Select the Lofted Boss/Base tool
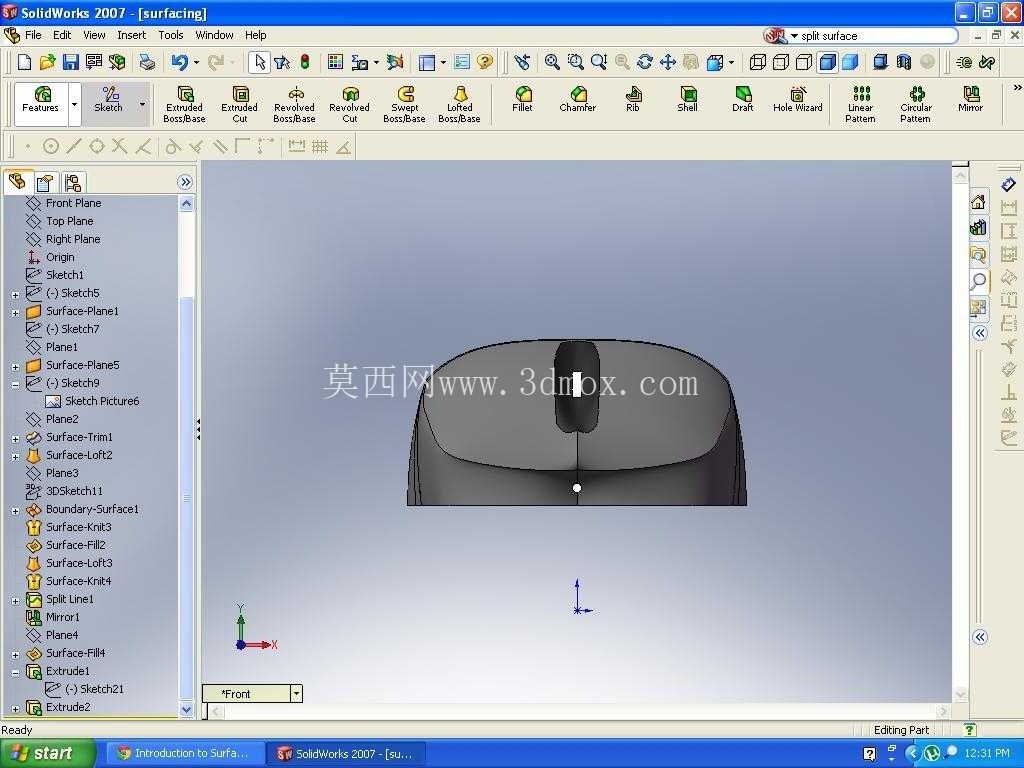The width and height of the screenshot is (1024, 768). [x=459, y=104]
